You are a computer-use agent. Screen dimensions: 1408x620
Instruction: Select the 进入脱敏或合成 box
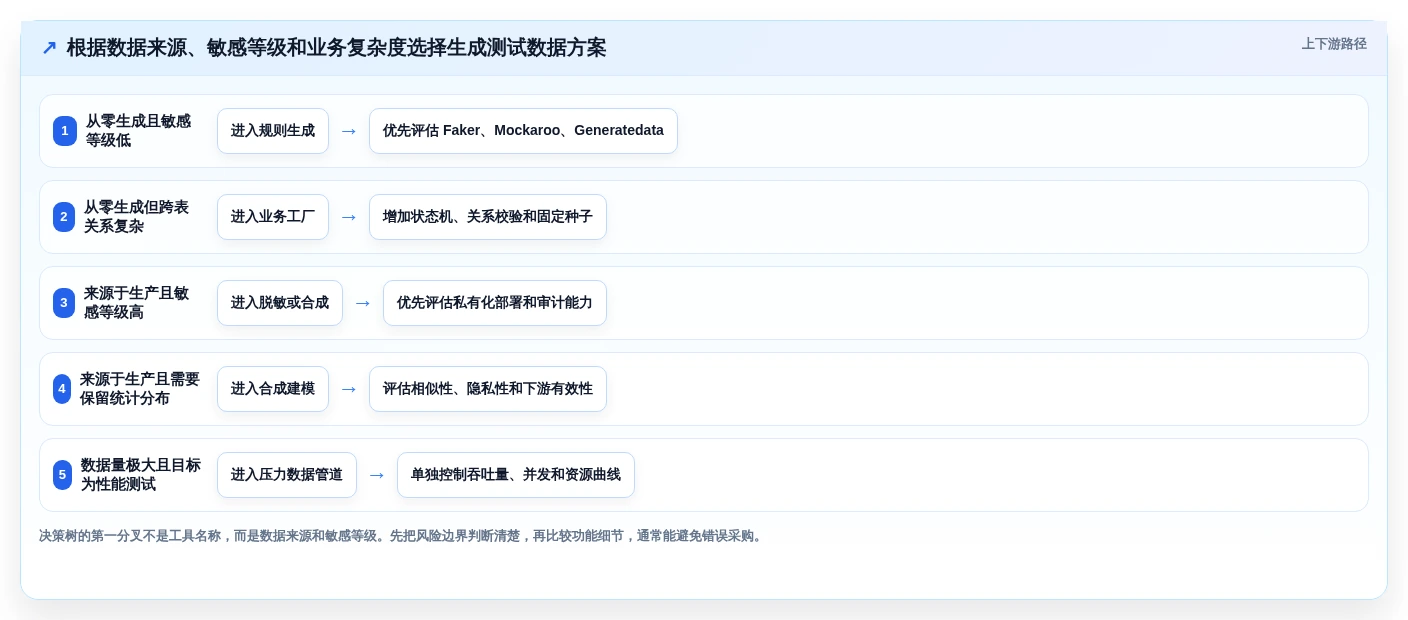coord(280,303)
